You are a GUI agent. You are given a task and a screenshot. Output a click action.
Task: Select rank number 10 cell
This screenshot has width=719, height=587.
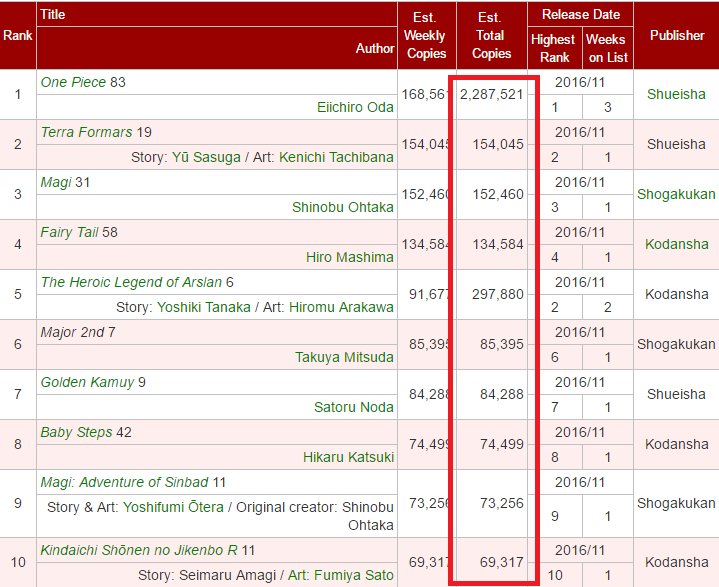18,562
